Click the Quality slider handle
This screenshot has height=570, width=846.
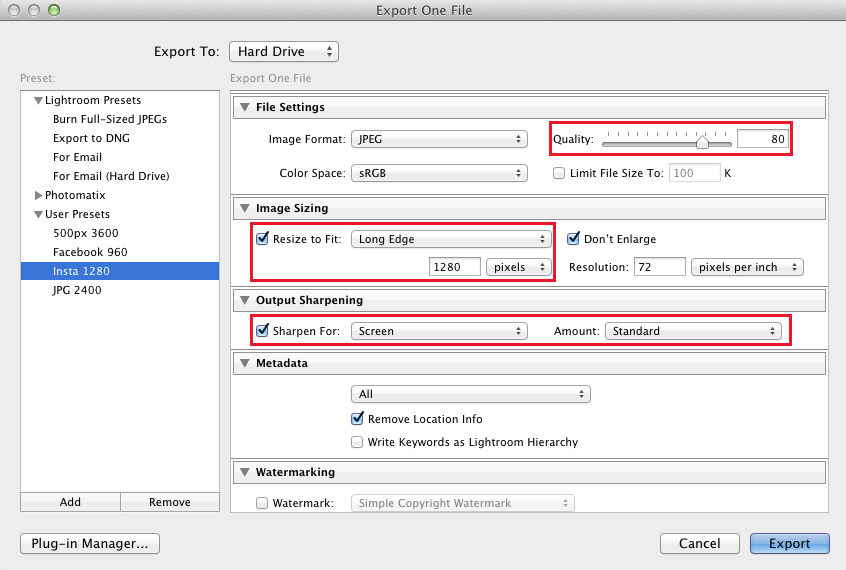click(702, 142)
